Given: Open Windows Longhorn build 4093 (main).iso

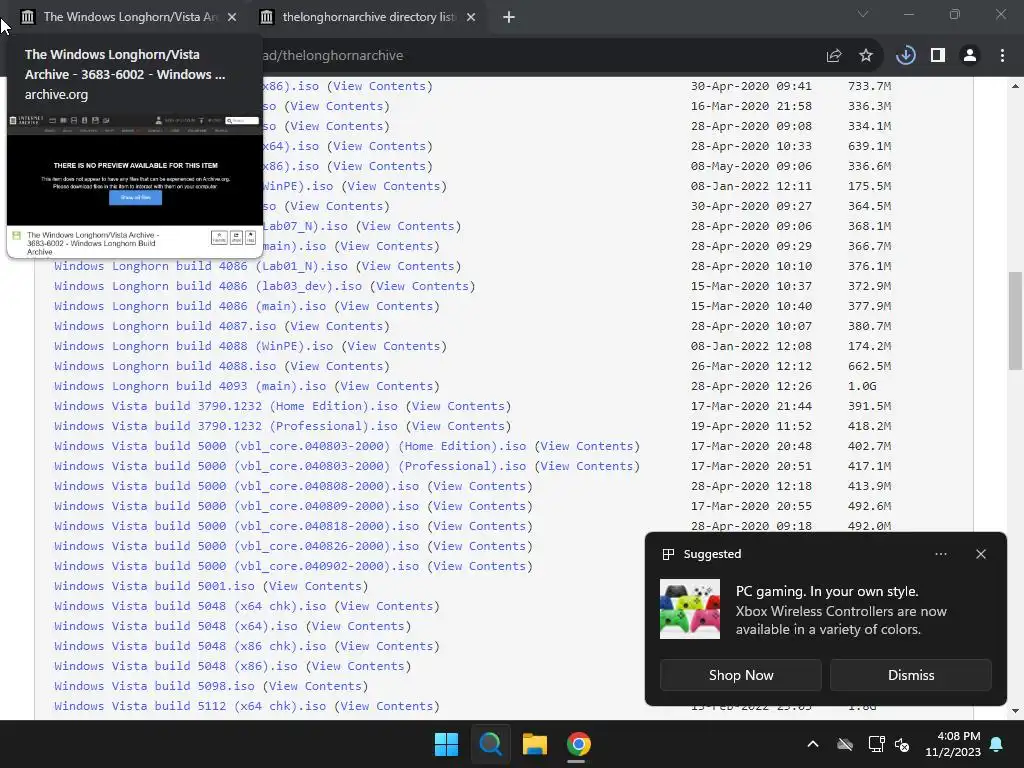Looking at the screenshot, I should [x=190, y=386].
